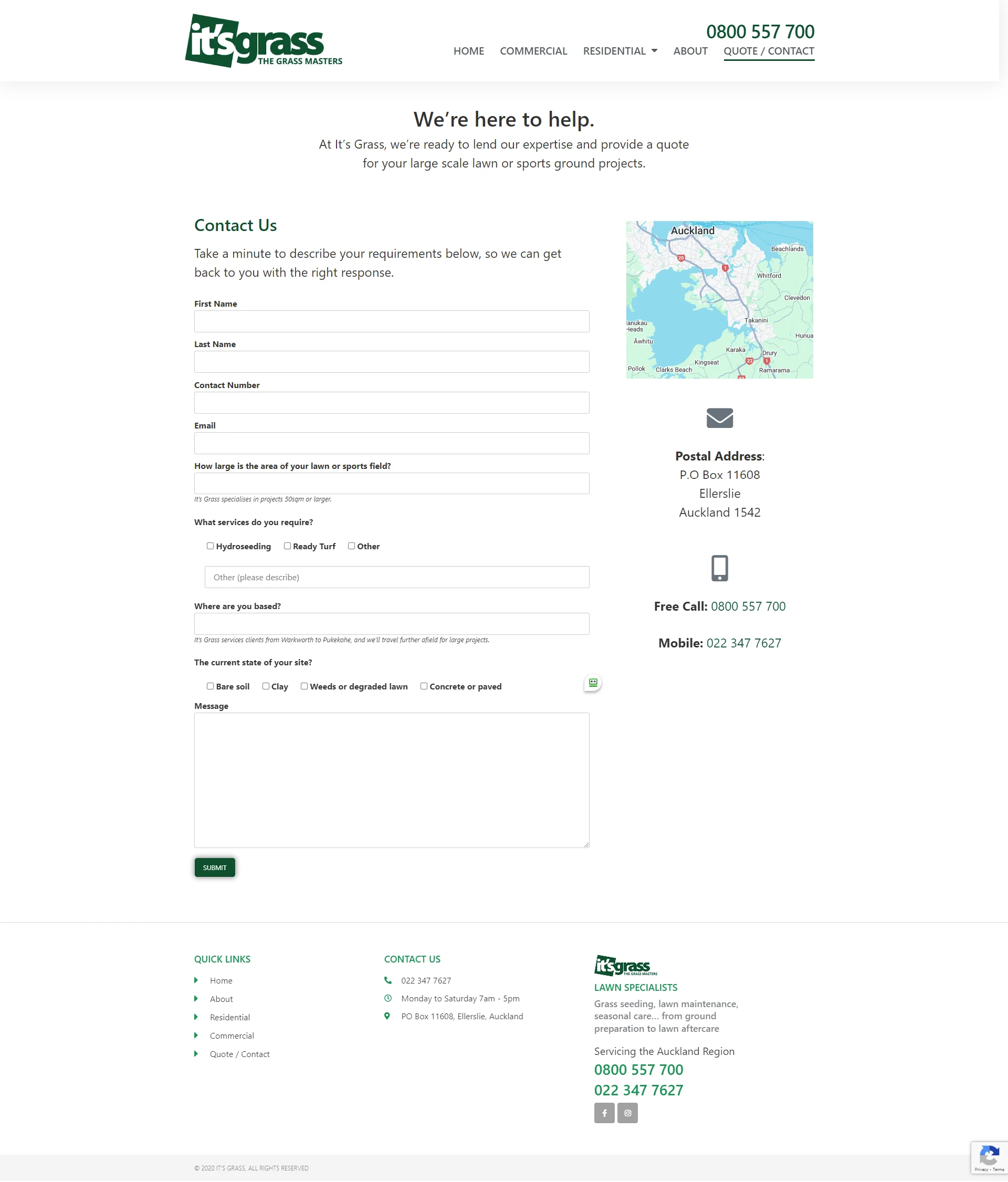Click the green floating widget icon

[x=593, y=682]
